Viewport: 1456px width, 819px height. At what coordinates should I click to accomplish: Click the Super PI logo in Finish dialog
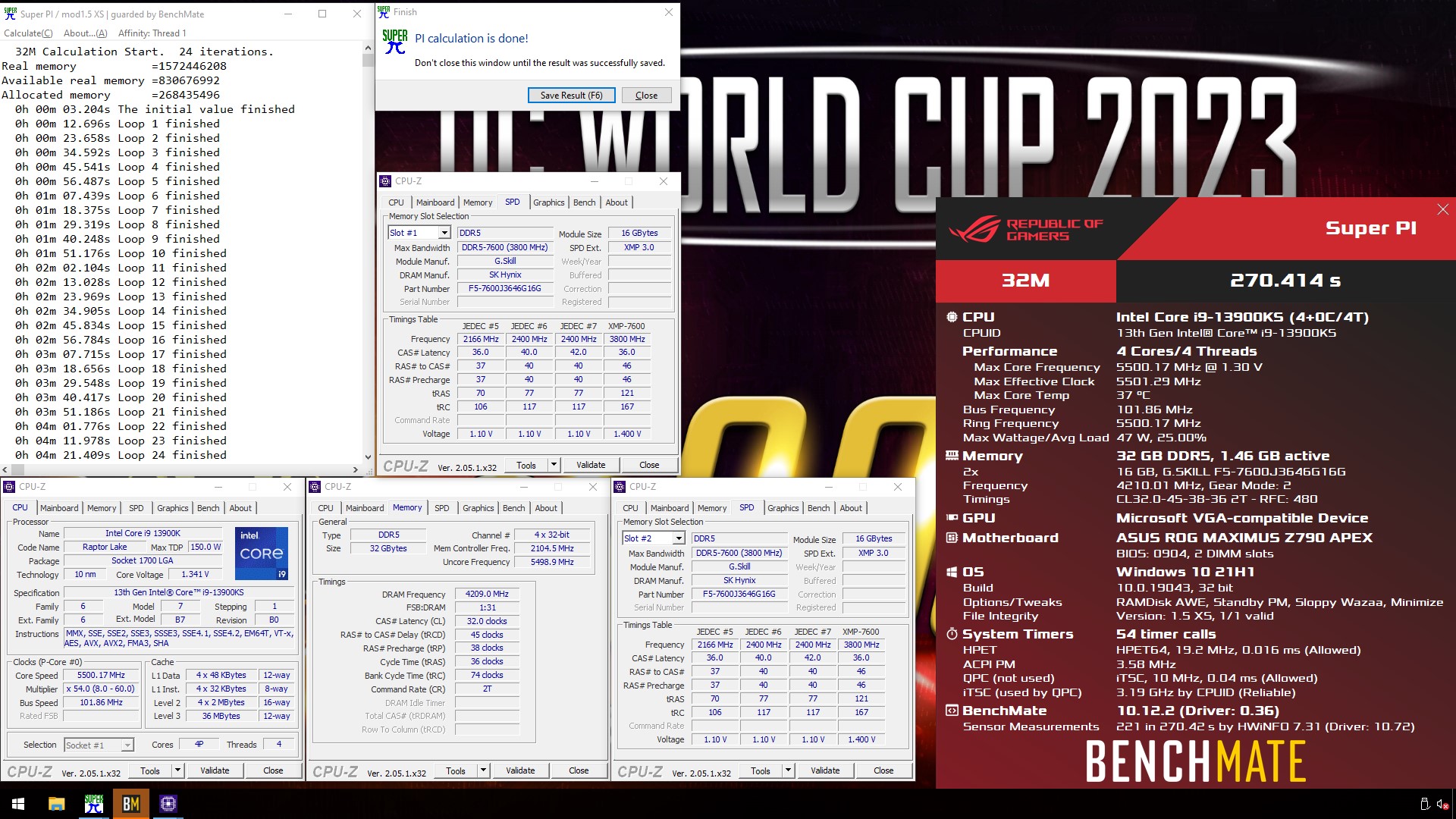click(395, 42)
